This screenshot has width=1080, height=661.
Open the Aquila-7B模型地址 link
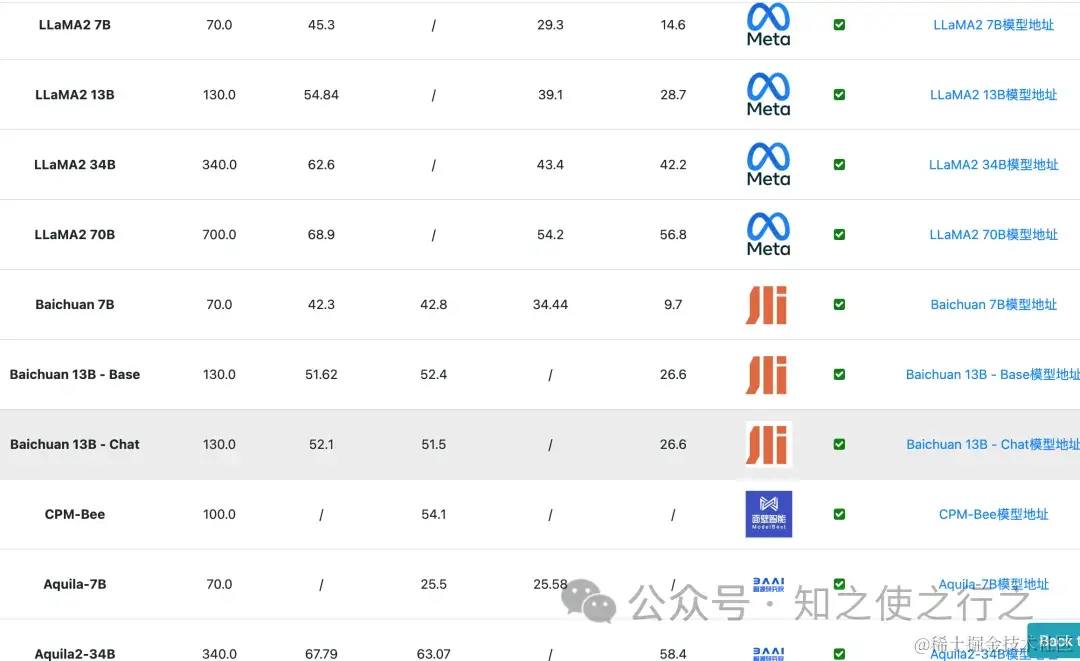(993, 584)
